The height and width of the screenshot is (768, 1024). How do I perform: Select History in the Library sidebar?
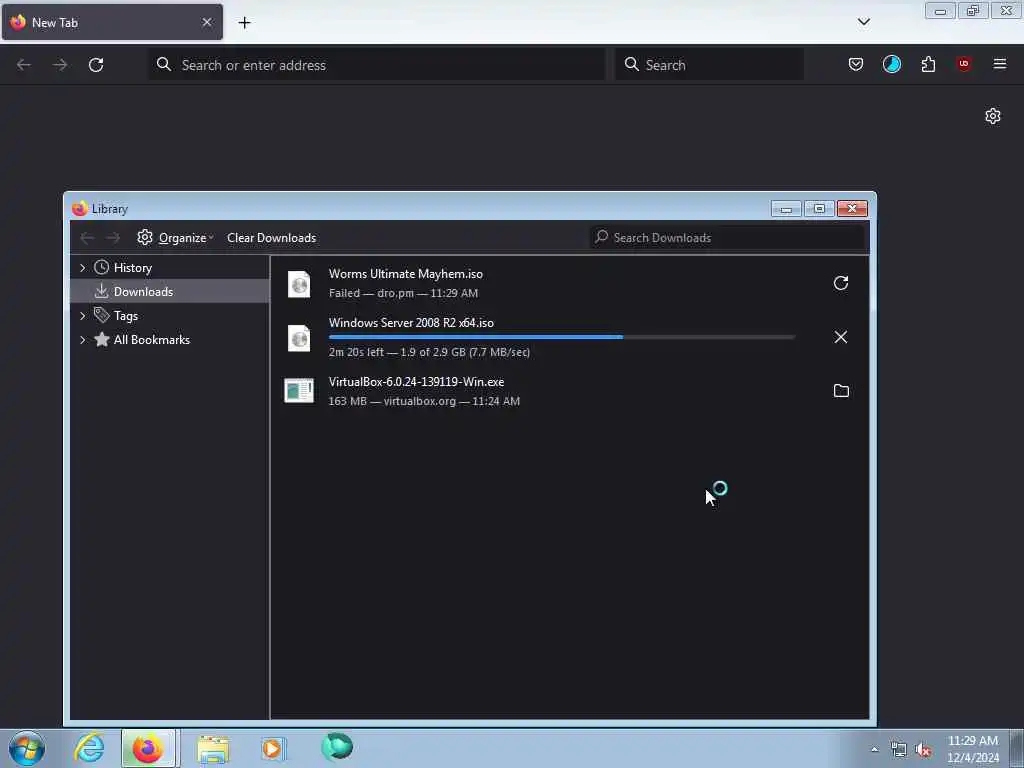(133, 268)
